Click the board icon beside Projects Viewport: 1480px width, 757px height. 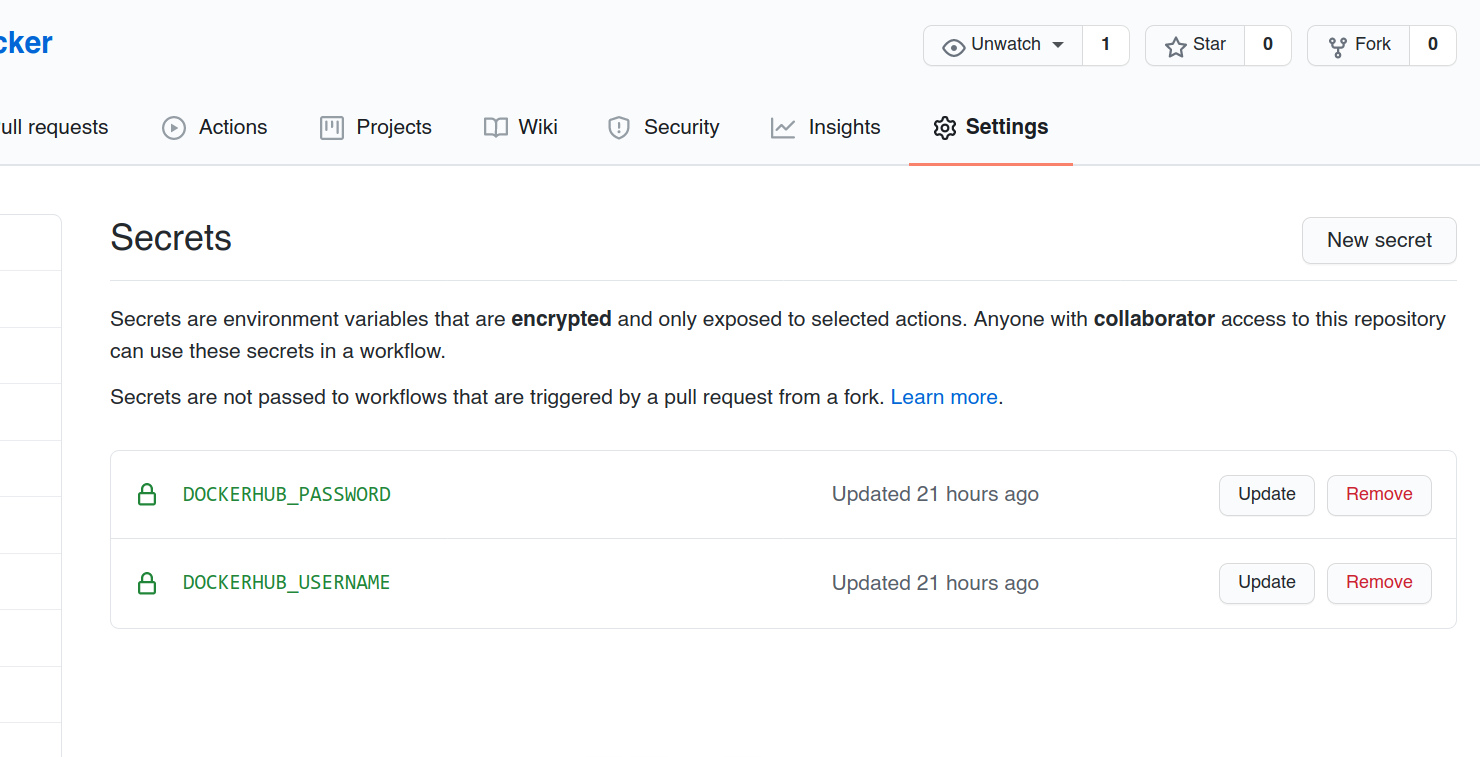tap(332, 128)
